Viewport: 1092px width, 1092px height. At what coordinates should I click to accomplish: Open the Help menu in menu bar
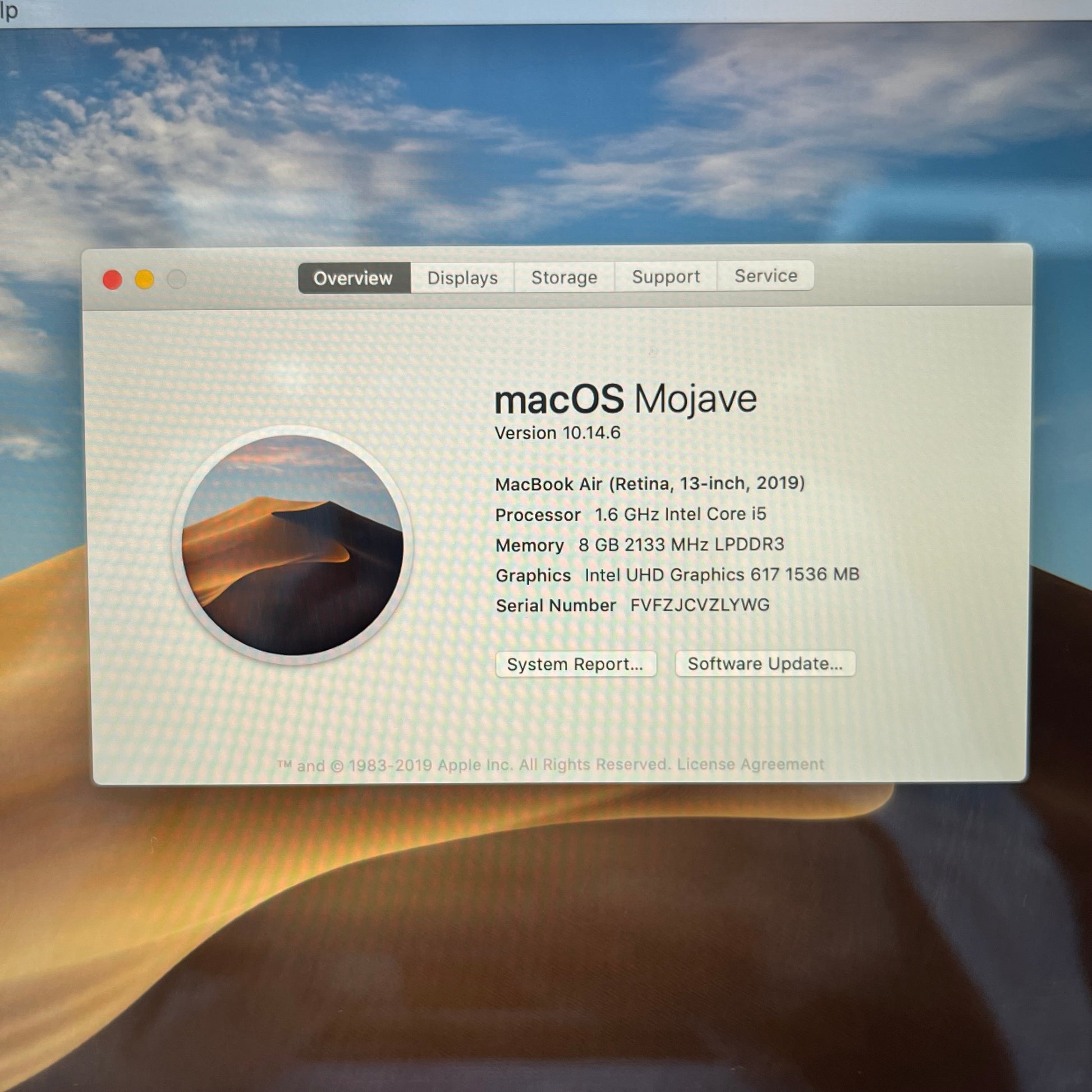coord(8,10)
